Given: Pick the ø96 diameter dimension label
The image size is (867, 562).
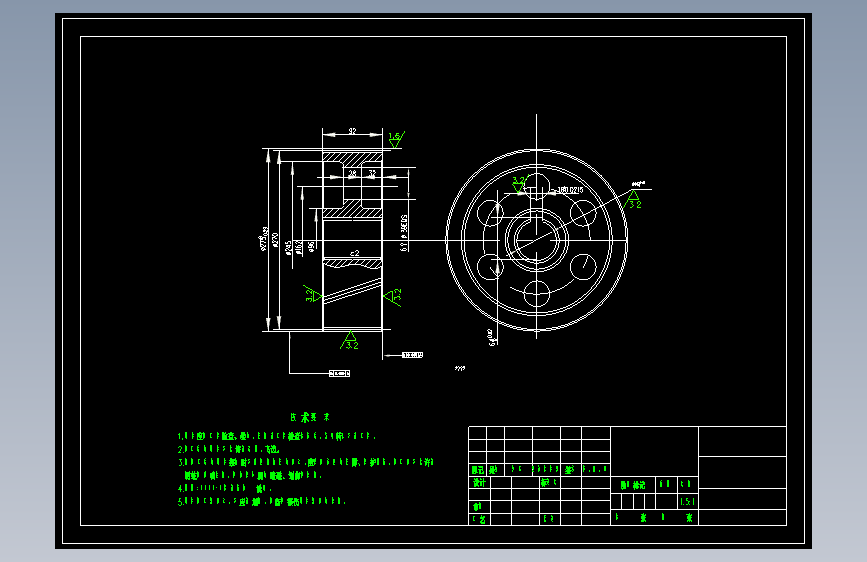Looking at the screenshot, I should point(311,246).
